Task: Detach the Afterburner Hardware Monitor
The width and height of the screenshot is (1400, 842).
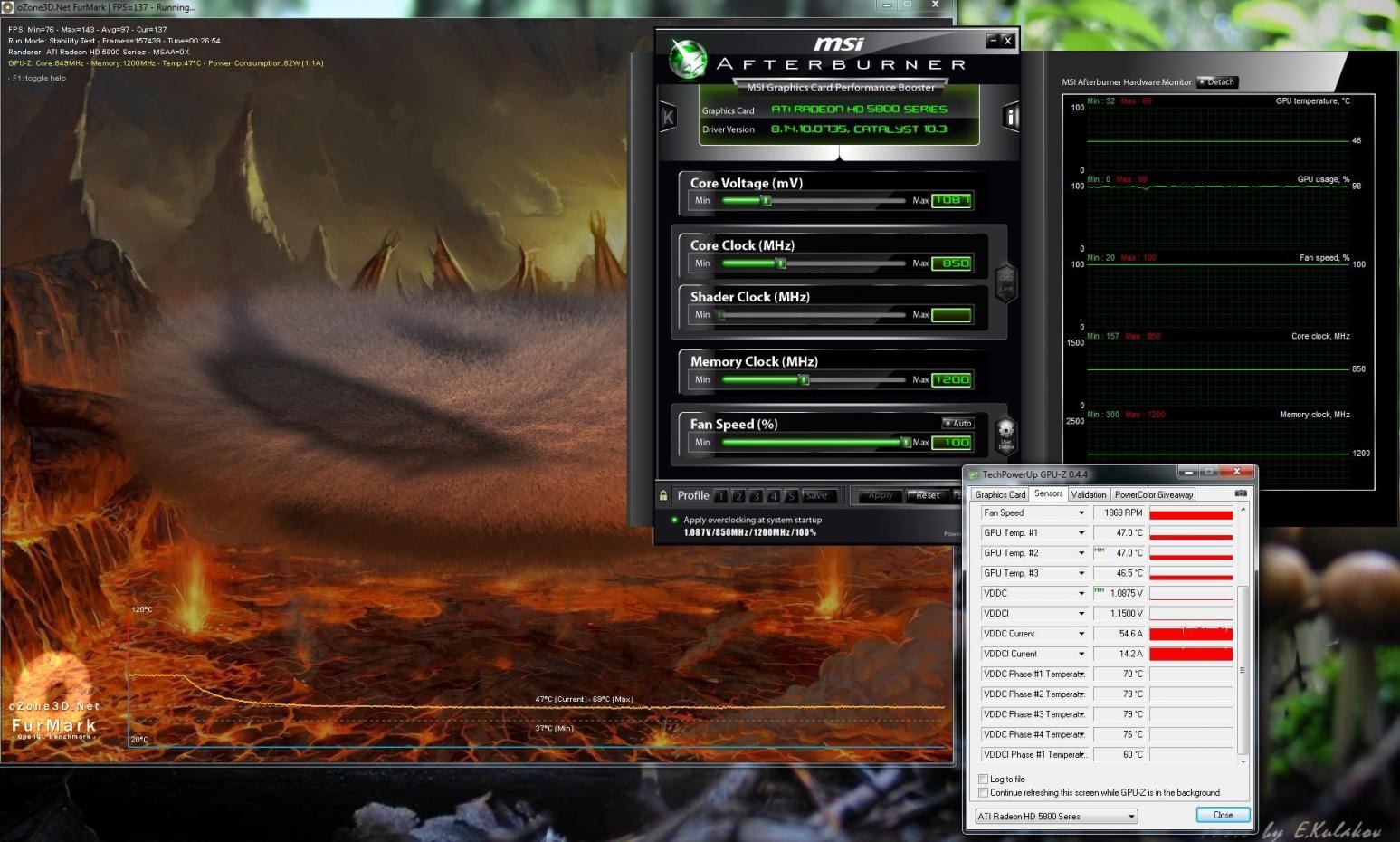Action: point(1217,81)
